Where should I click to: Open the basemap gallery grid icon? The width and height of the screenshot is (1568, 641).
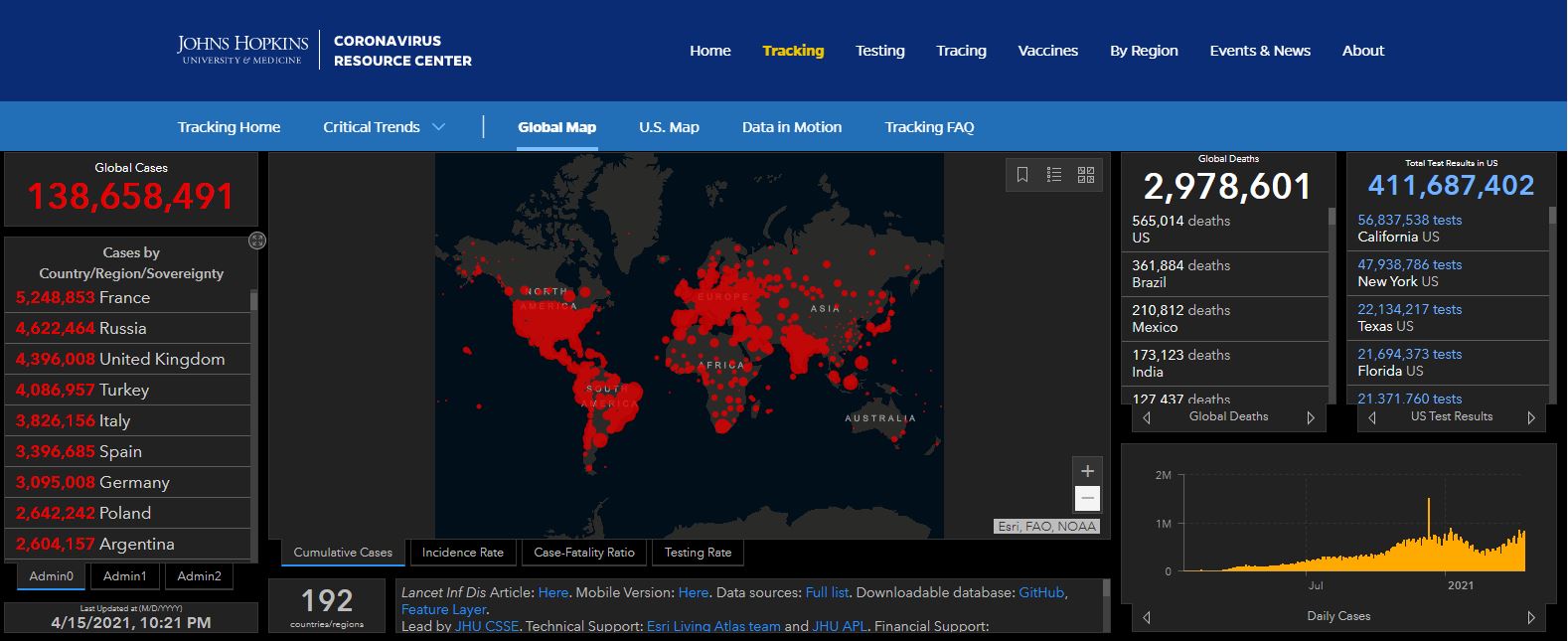point(1086,175)
